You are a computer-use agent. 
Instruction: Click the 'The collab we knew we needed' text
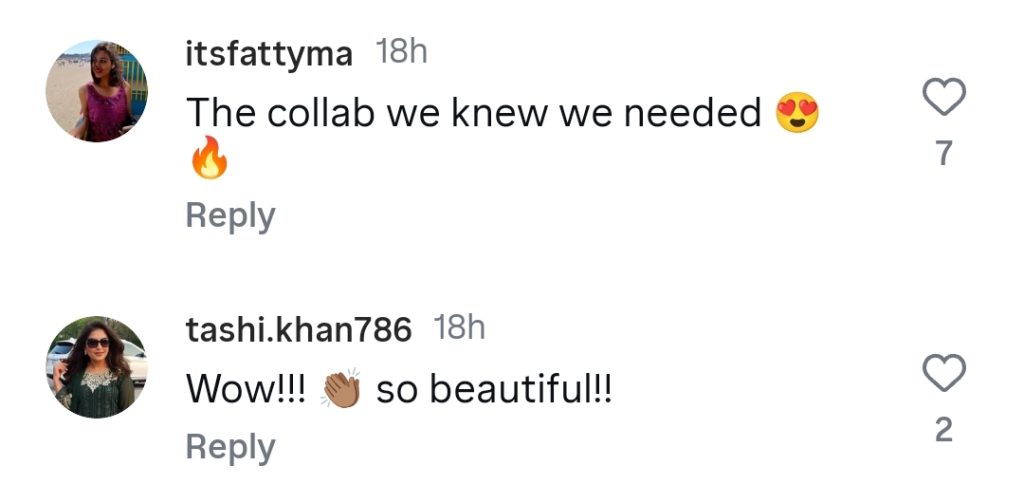coord(474,115)
